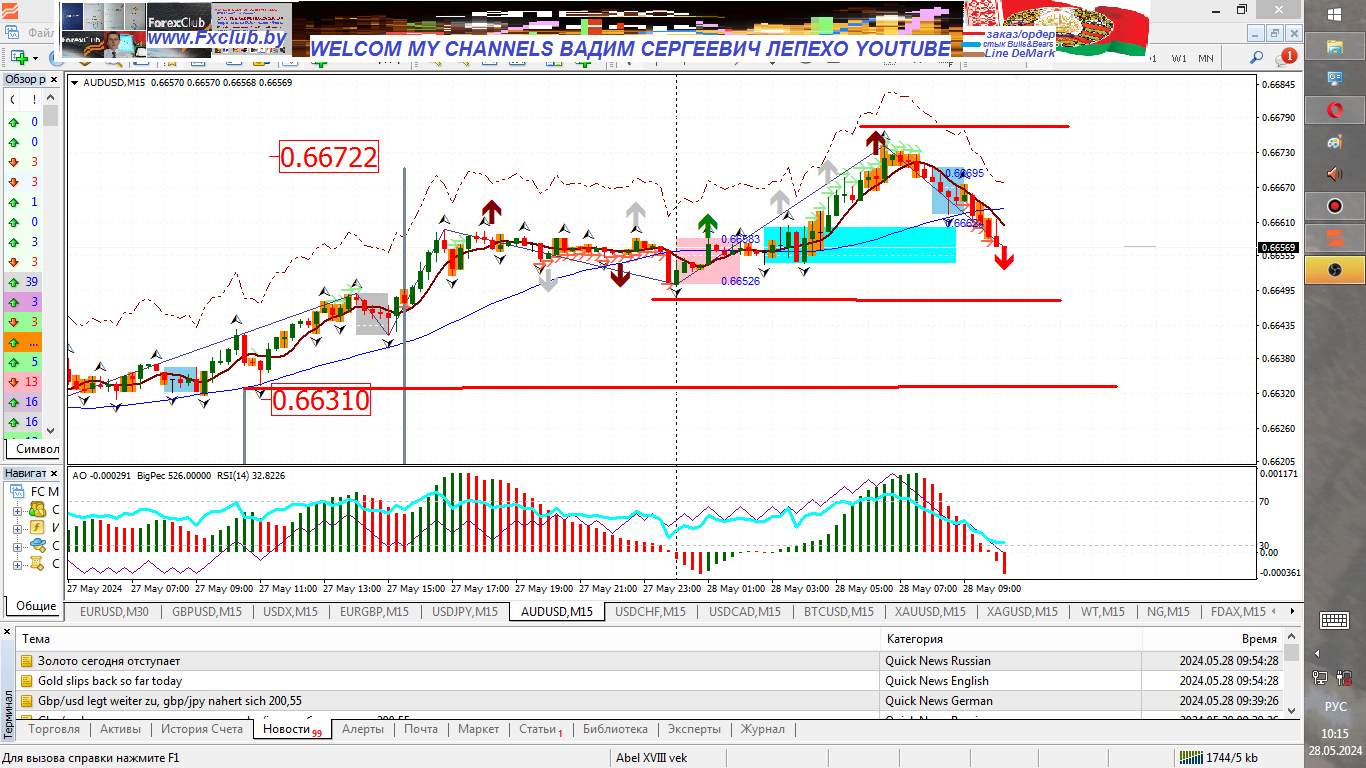Switch to the GBPUSD,M15 chart tab

206,612
